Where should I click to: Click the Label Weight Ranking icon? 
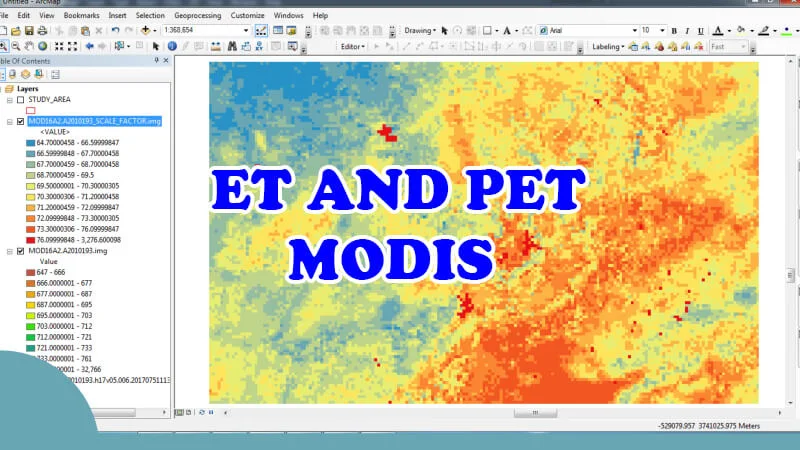[x=659, y=47]
